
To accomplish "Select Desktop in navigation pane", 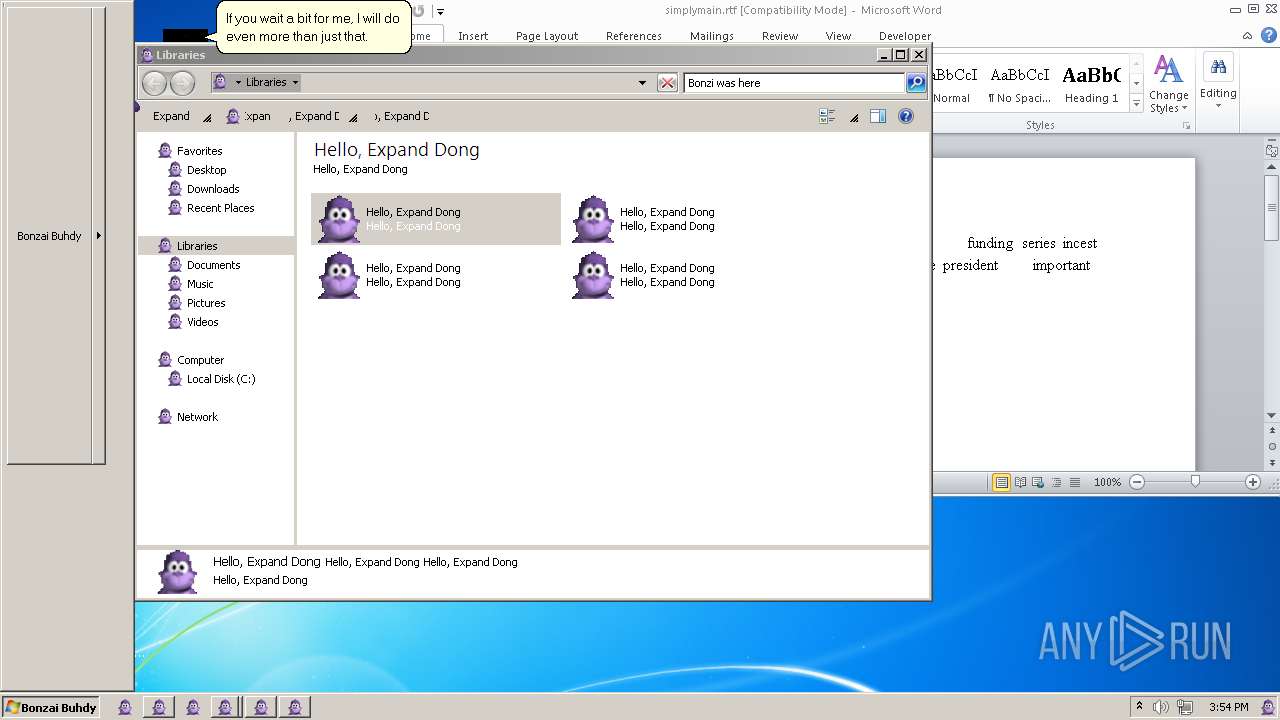I will click(206, 170).
